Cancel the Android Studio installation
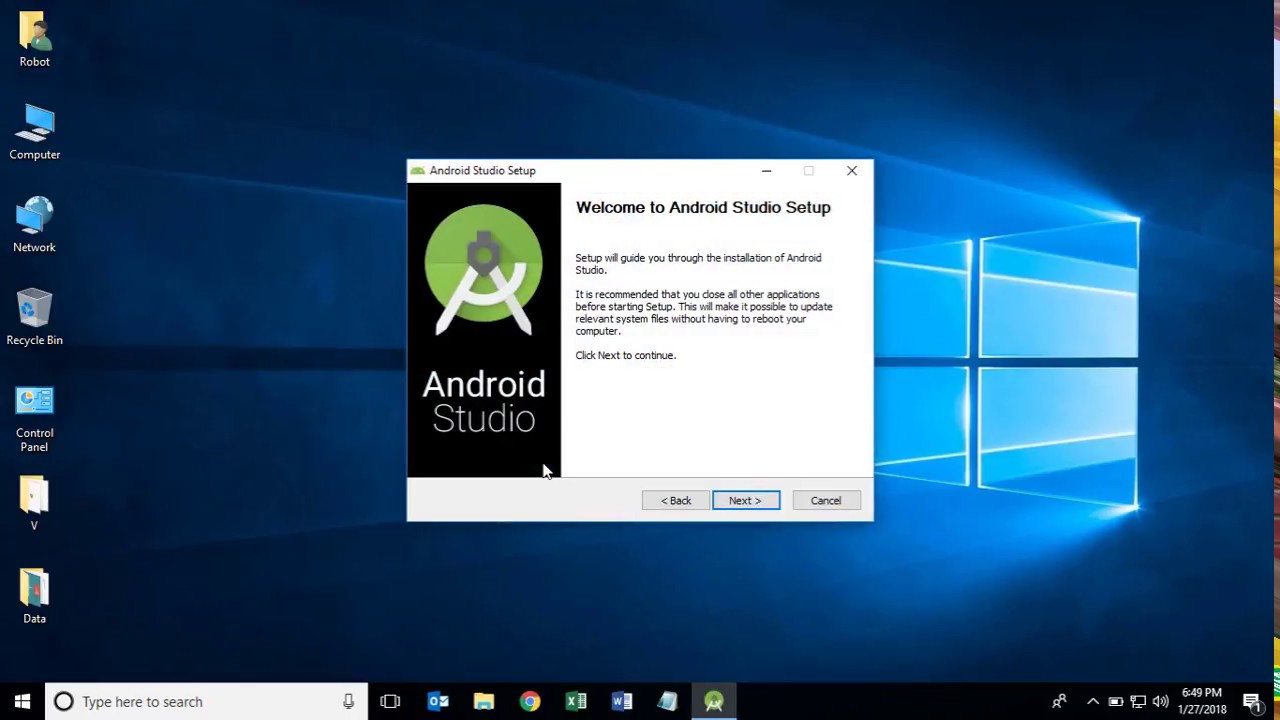 [826, 500]
